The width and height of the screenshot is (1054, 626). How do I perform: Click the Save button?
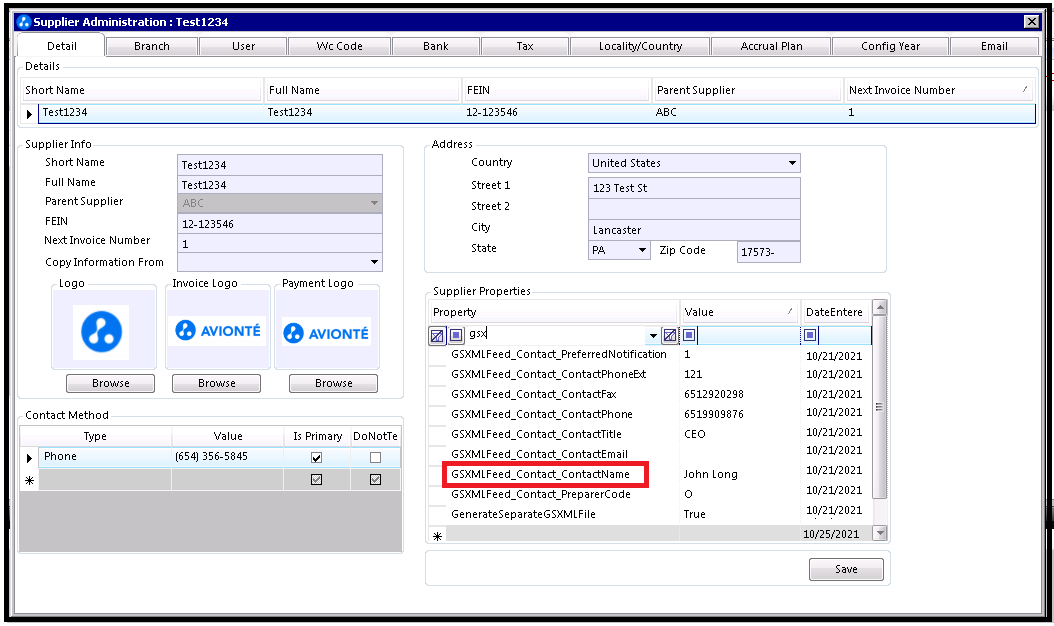(x=846, y=569)
